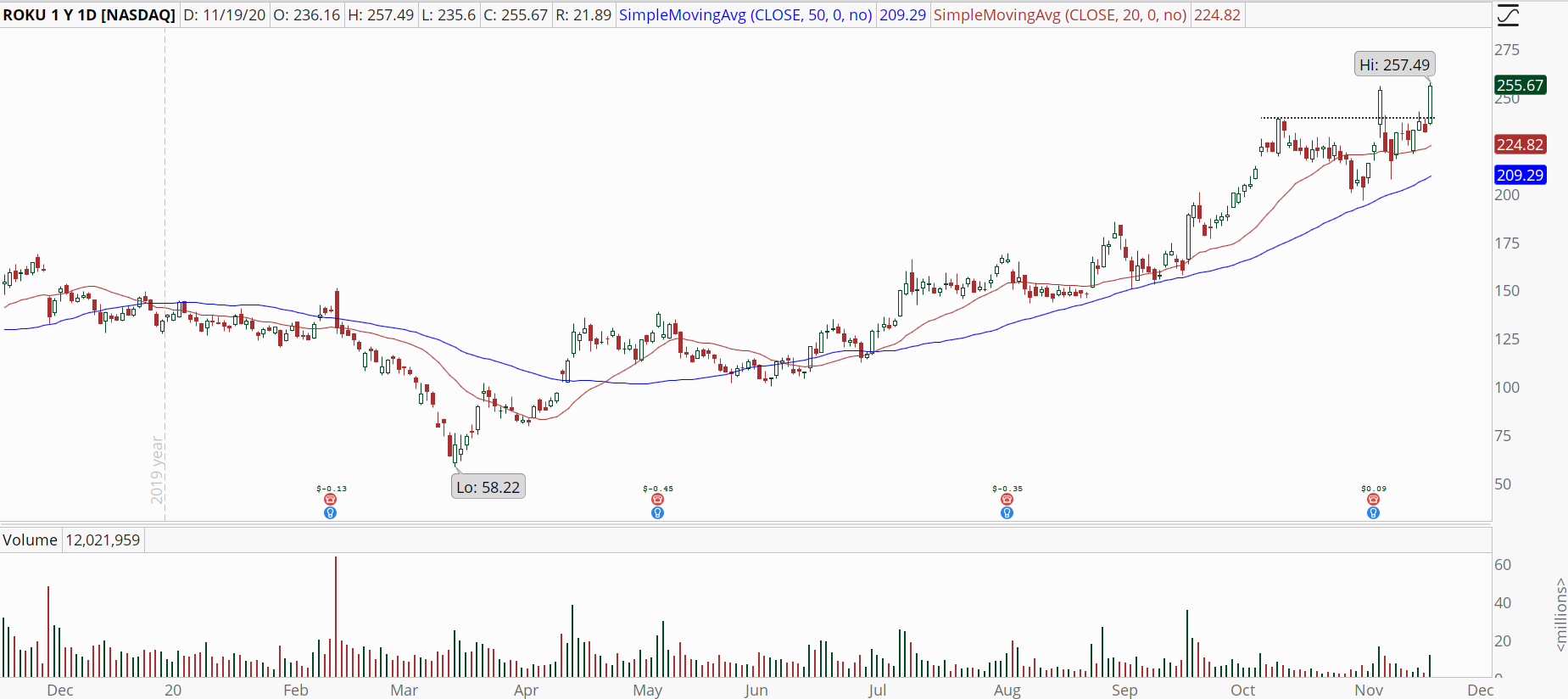Viewport: 1568px width, 699px height.
Task: Click the <millions> volume axis unit label
Action: pyautogui.click(x=1560, y=614)
